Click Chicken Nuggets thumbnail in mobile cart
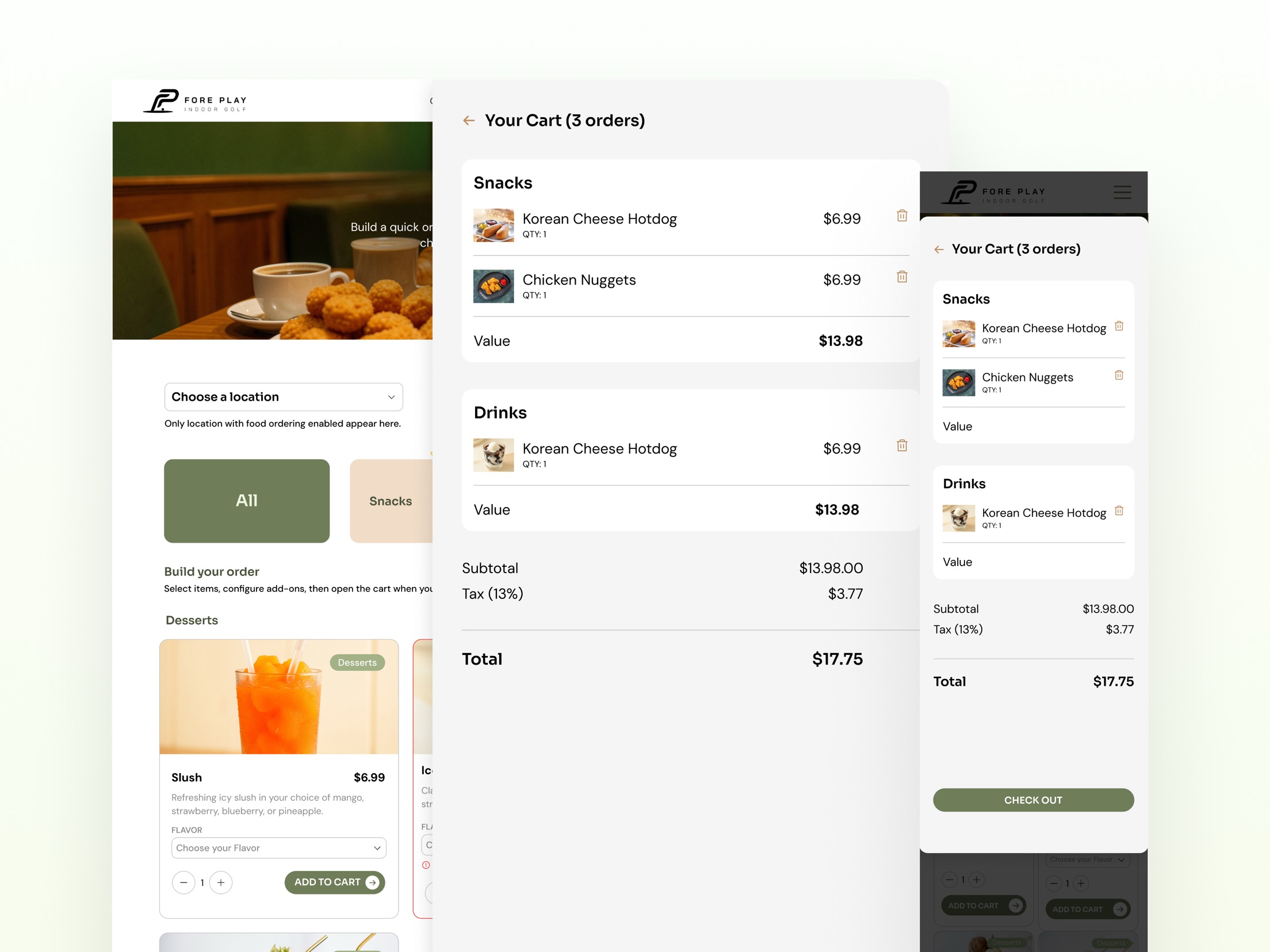1270x952 pixels. click(959, 383)
